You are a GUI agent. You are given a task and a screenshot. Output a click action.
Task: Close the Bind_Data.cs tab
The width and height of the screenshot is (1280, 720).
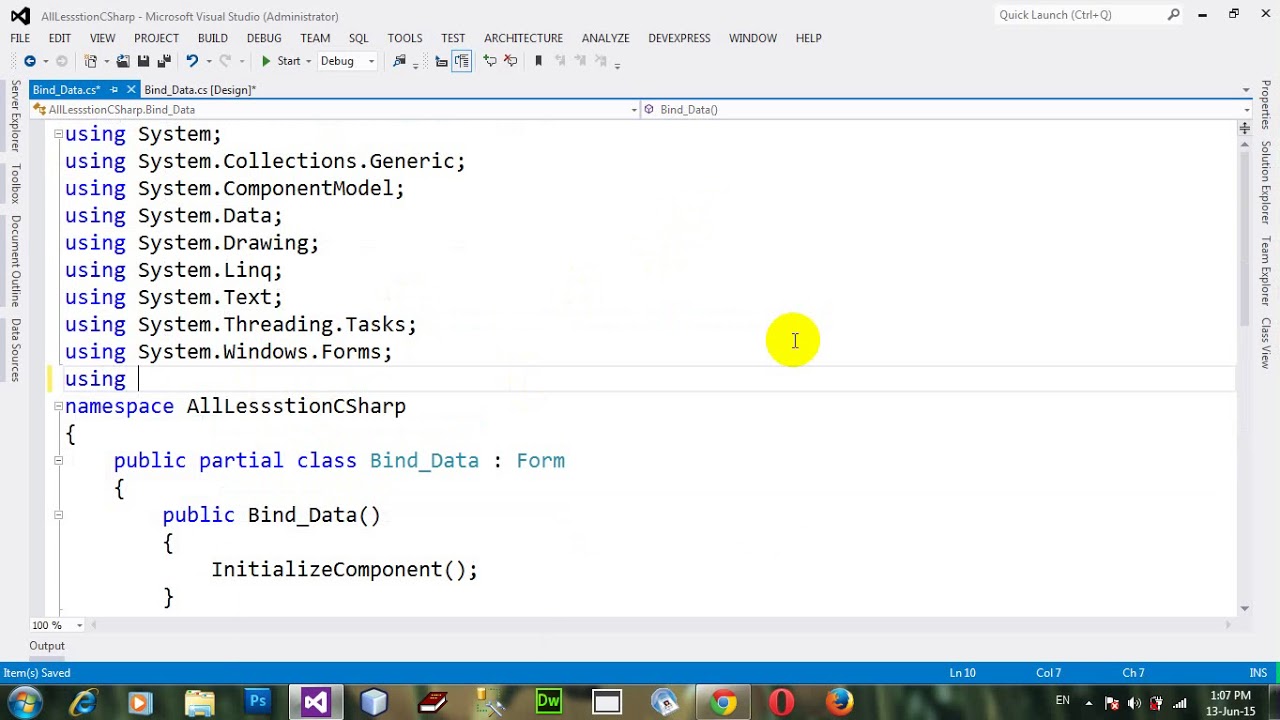[131, 90]
